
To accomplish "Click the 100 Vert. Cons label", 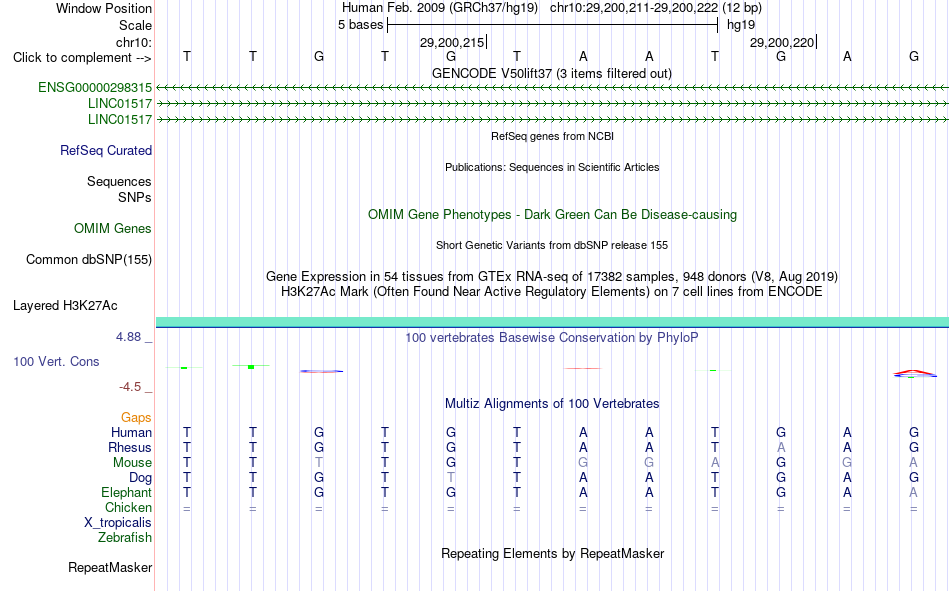I will pyautogui.click(x=56, y=361).
